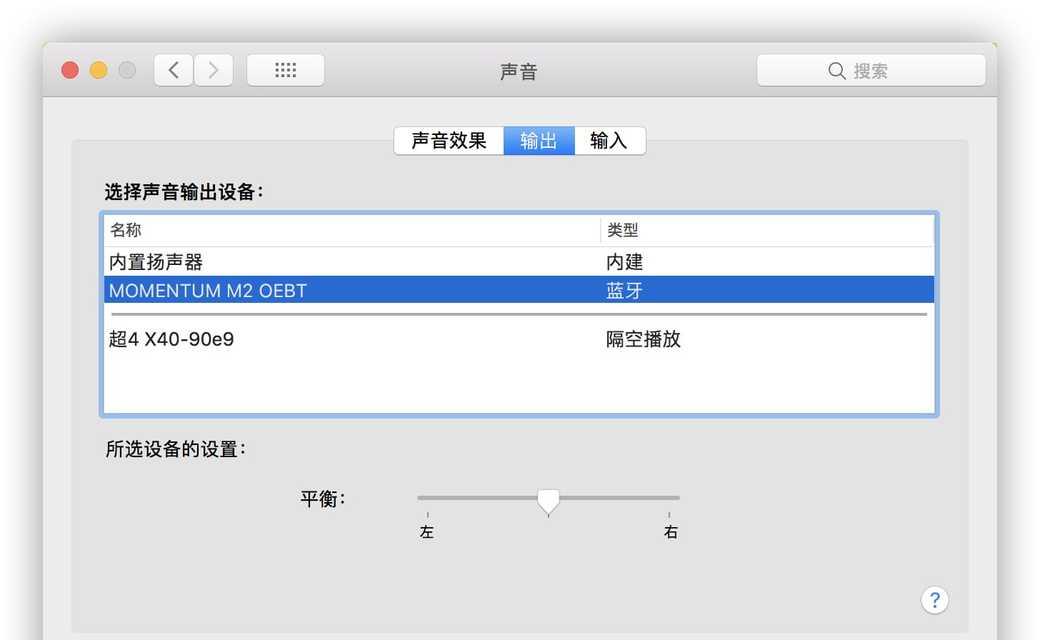Viewport: 1040px width, 640px height.
Task: Switch to the 声音效果 tab
Action: [449, 141]
